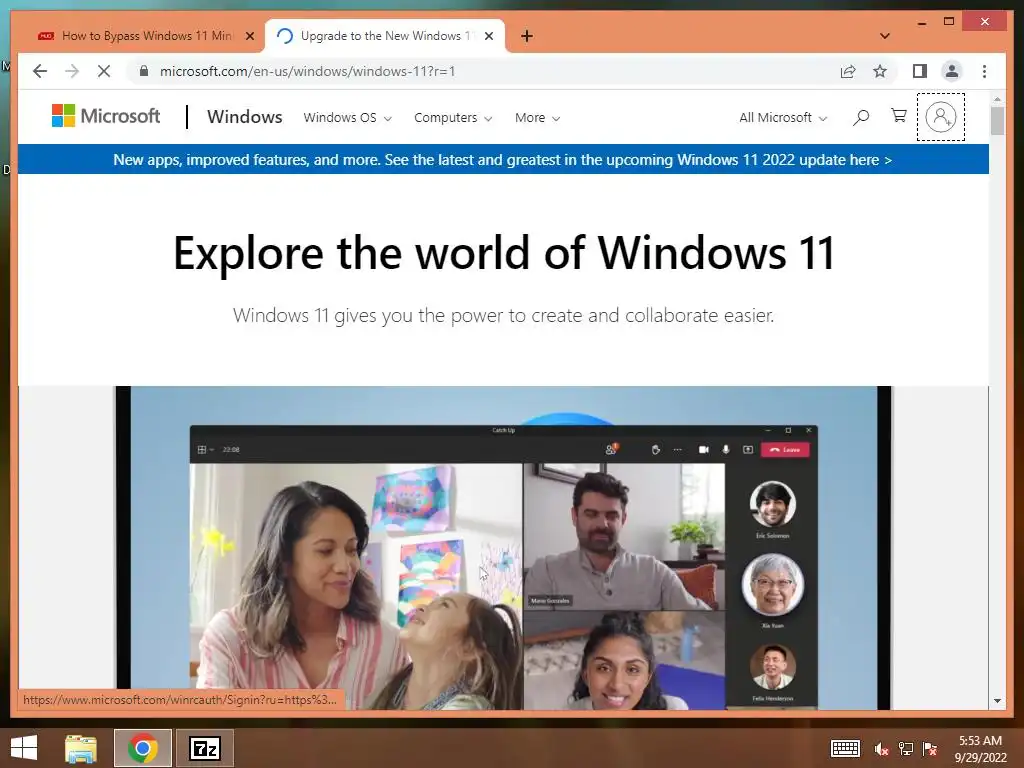The width and height of the screenshot is (1024, 768).
Task: Open a new tab with the plus button
Action: point(527,36)
